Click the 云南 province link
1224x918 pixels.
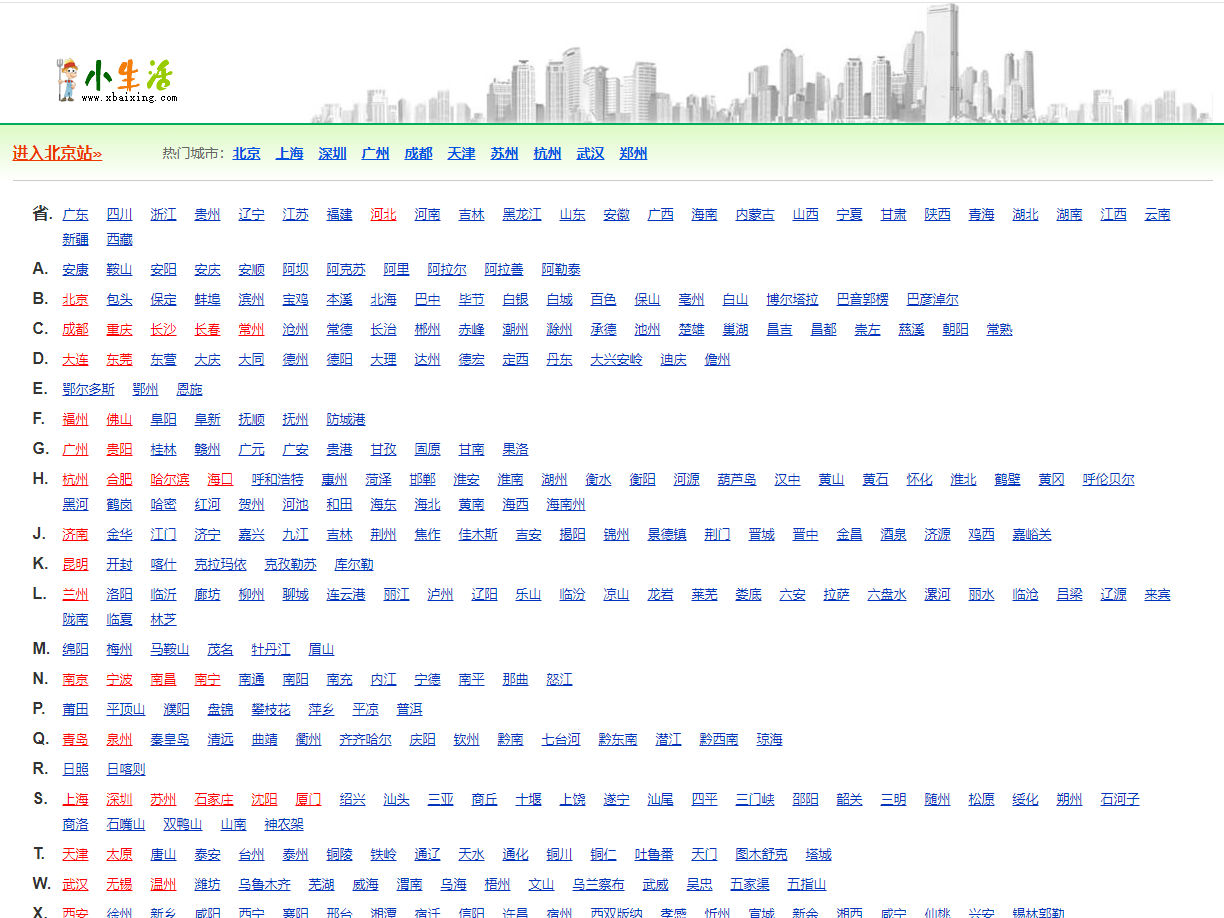(x=1157, y=215)
